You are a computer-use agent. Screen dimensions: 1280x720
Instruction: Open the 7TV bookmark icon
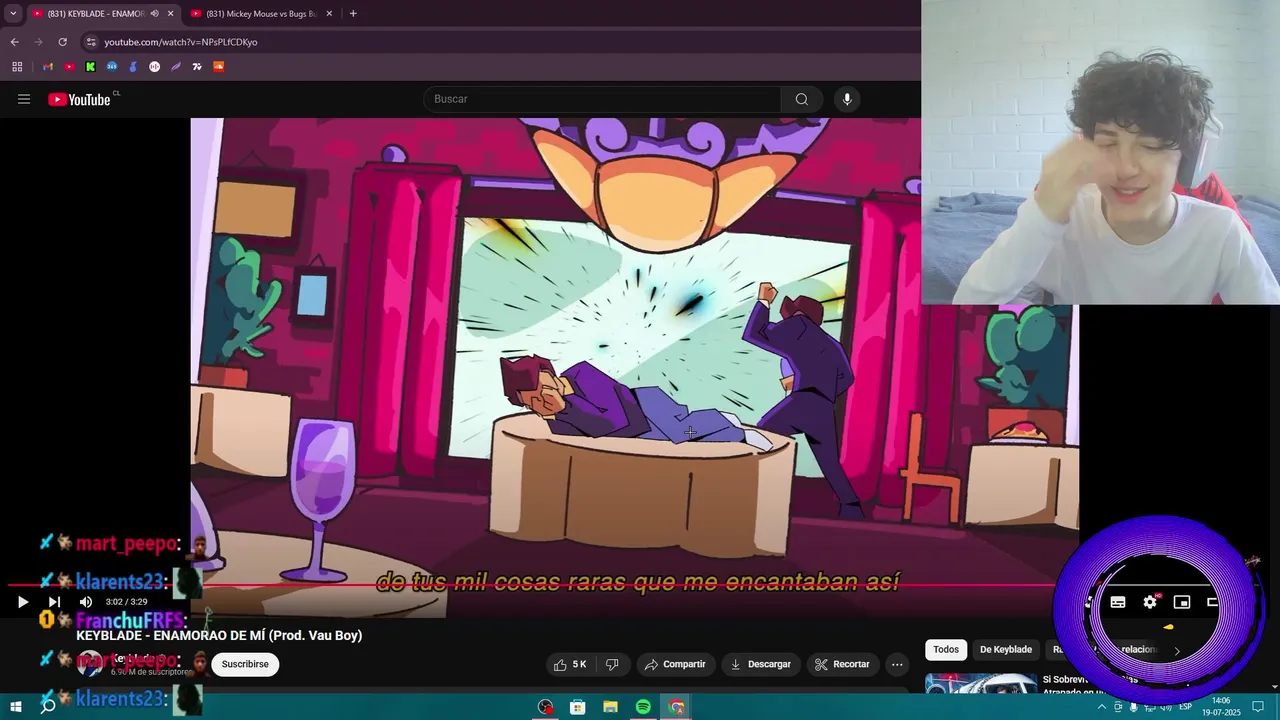click(x=197, y=67)
